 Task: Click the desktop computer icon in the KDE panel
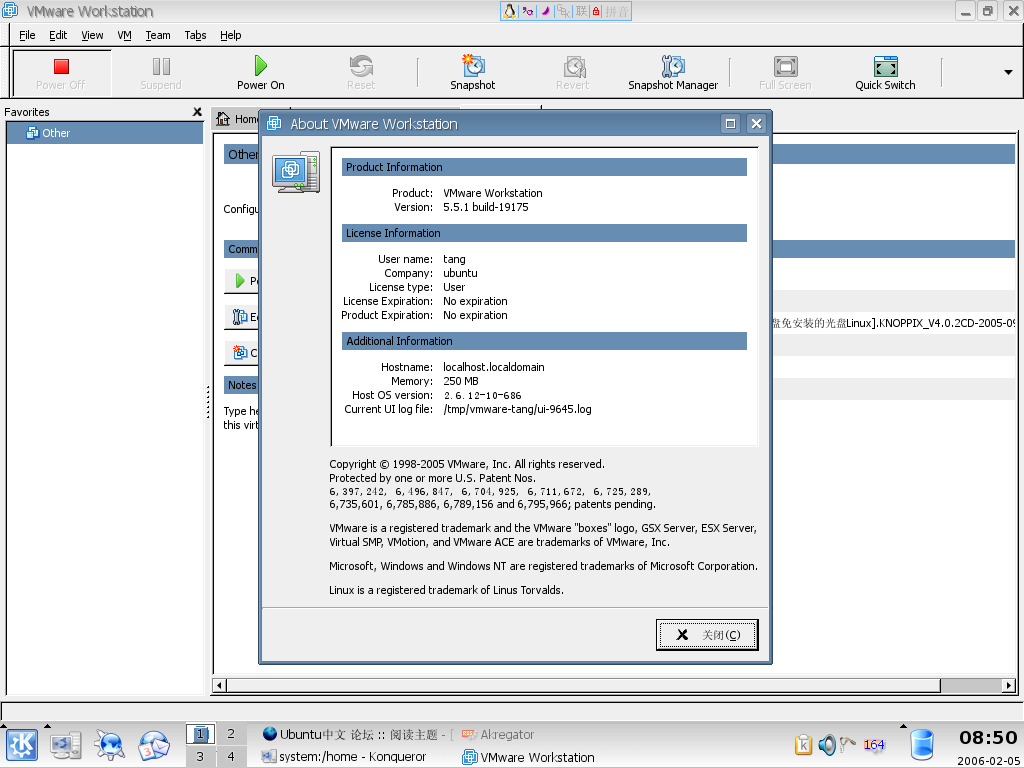[x=66, y=745]
